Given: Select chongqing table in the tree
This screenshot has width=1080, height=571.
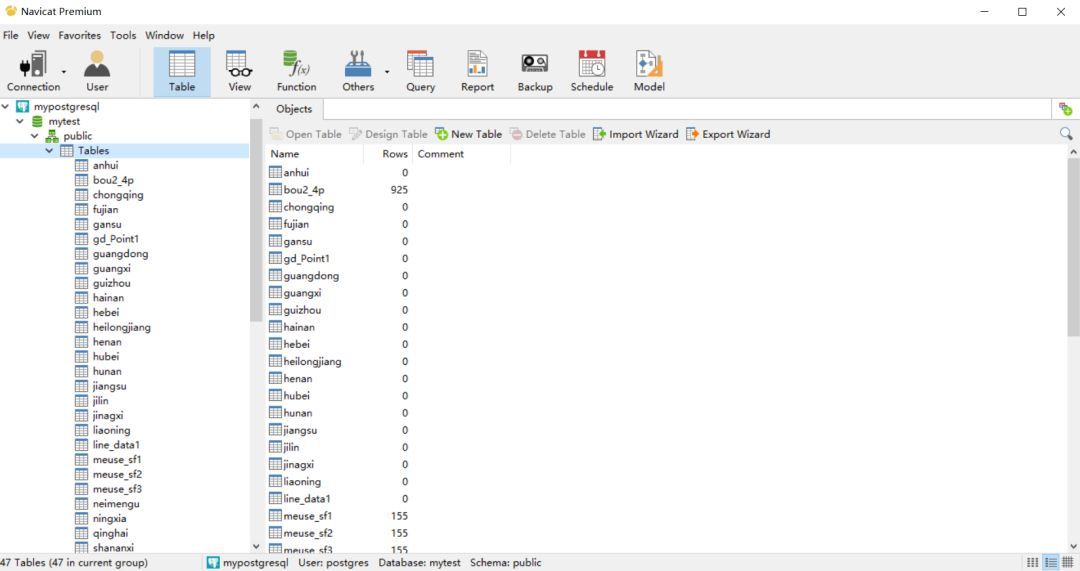Looking at the screenshot, I should (118, 195).
